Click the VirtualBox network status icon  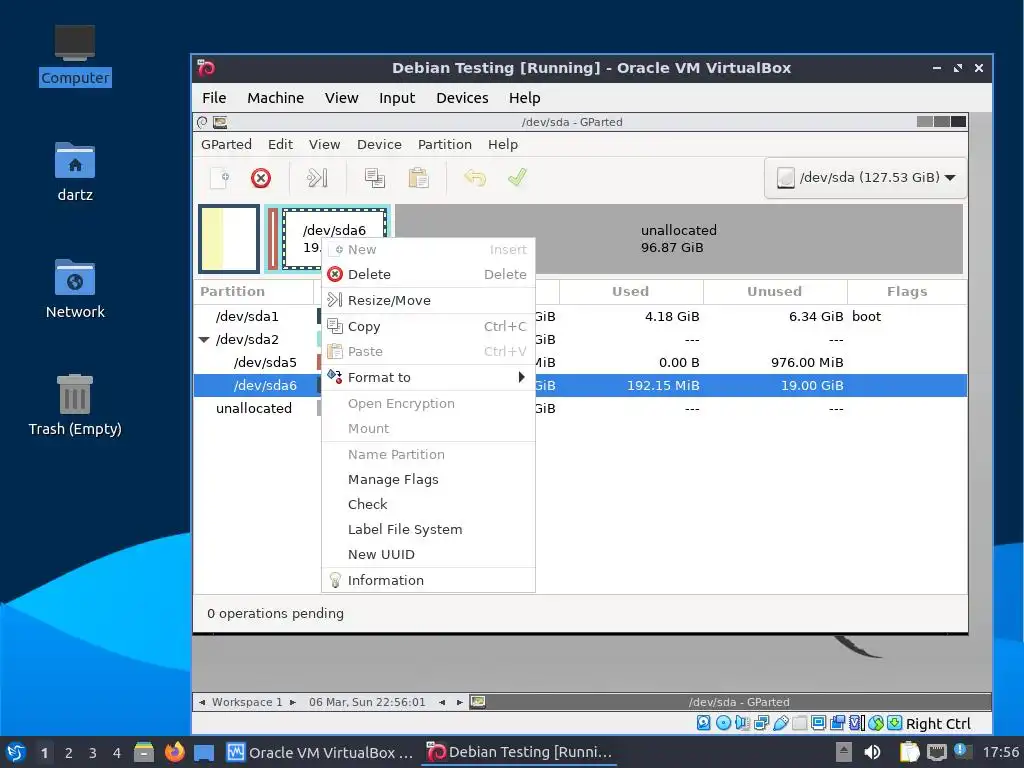[x=761, y=723]
